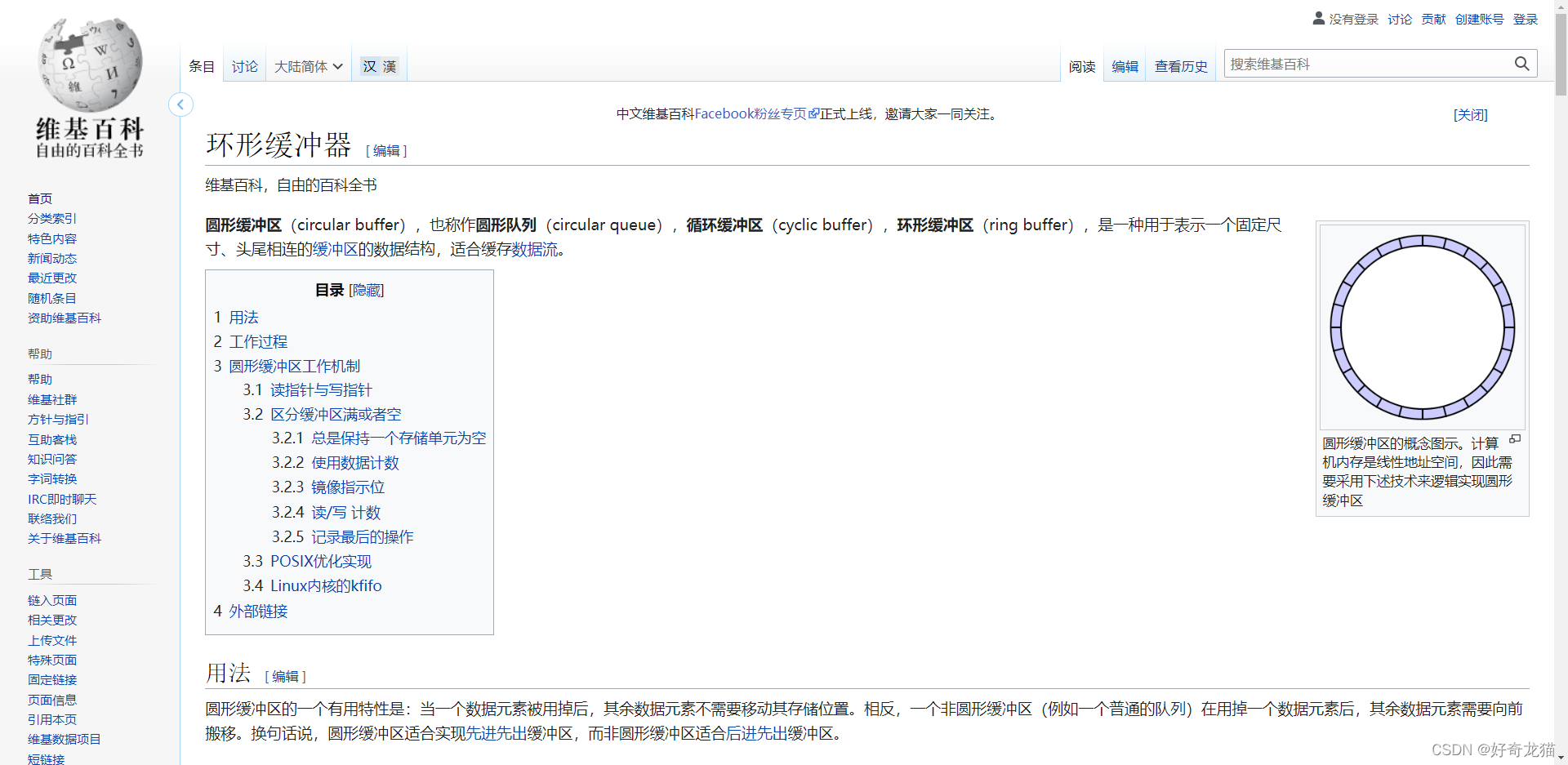Image resolution: width=1568 pixels, height=765 pixels.
Task: Open the 编辑 tab
Action: 1125,66
